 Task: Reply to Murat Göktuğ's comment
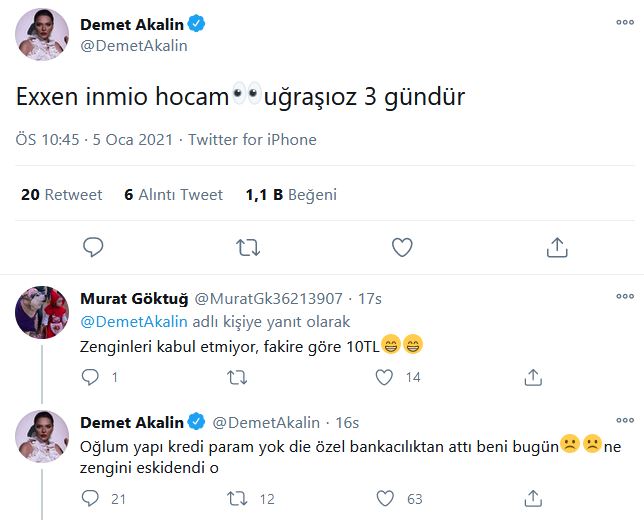90,377
